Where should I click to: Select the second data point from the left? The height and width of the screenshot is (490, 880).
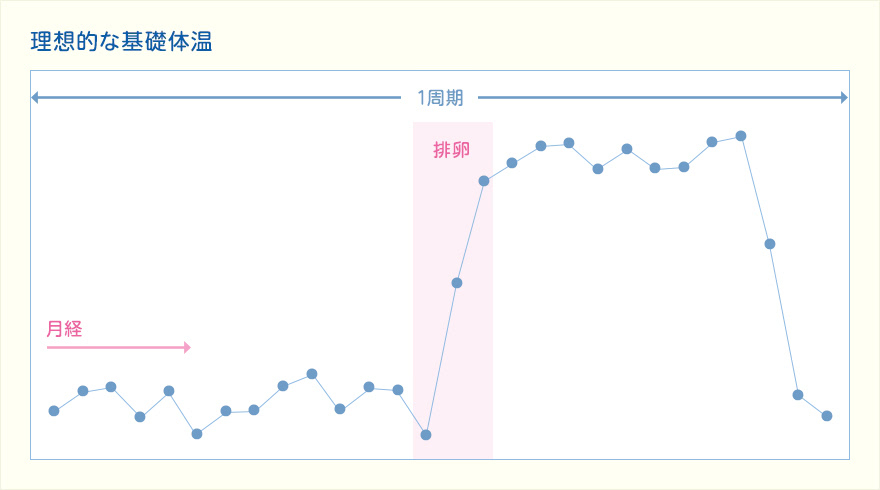[x=83, y=391]
